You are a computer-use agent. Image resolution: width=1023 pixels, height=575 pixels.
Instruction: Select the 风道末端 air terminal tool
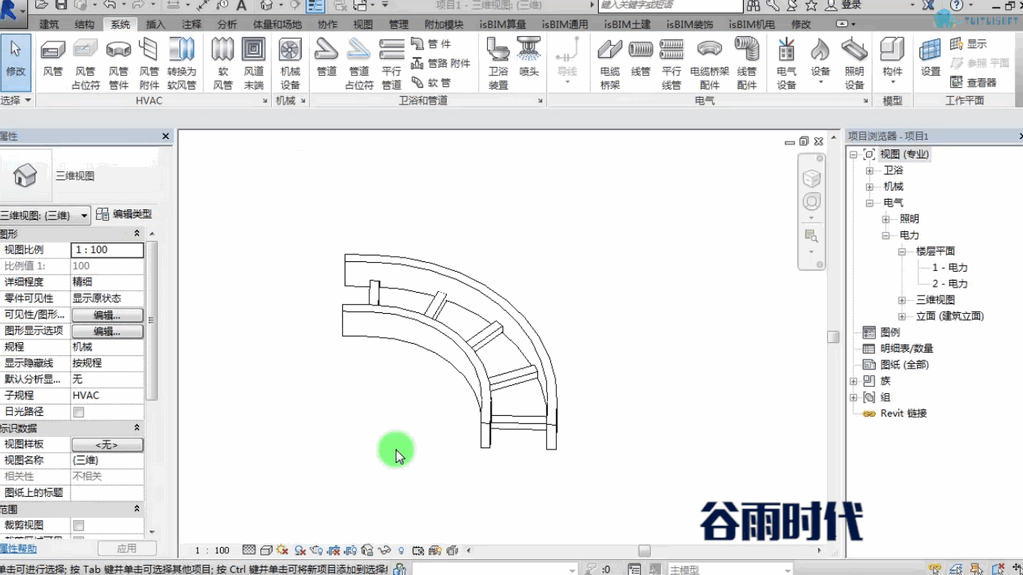pyautogui.click(x=253, y=64)
